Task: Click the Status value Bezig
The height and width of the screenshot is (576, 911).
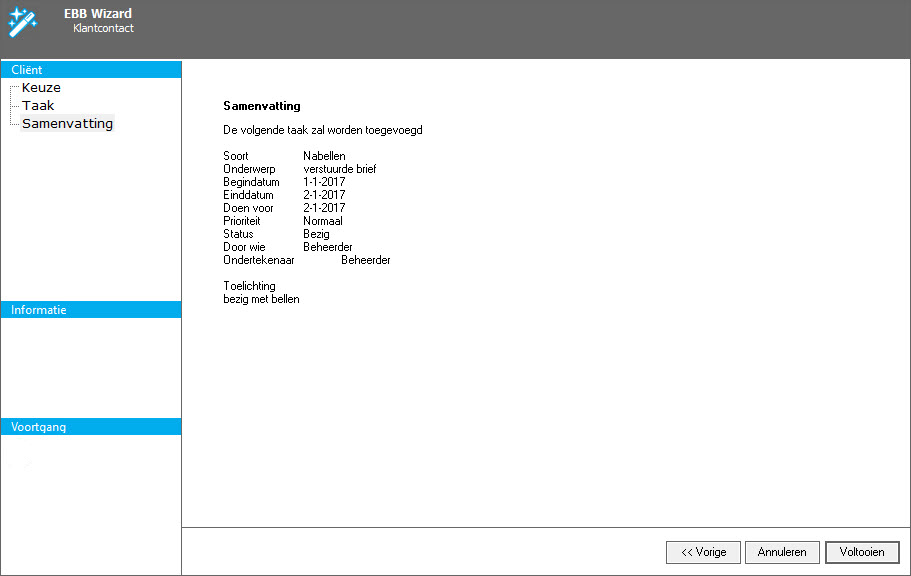Action: (316, 234)
